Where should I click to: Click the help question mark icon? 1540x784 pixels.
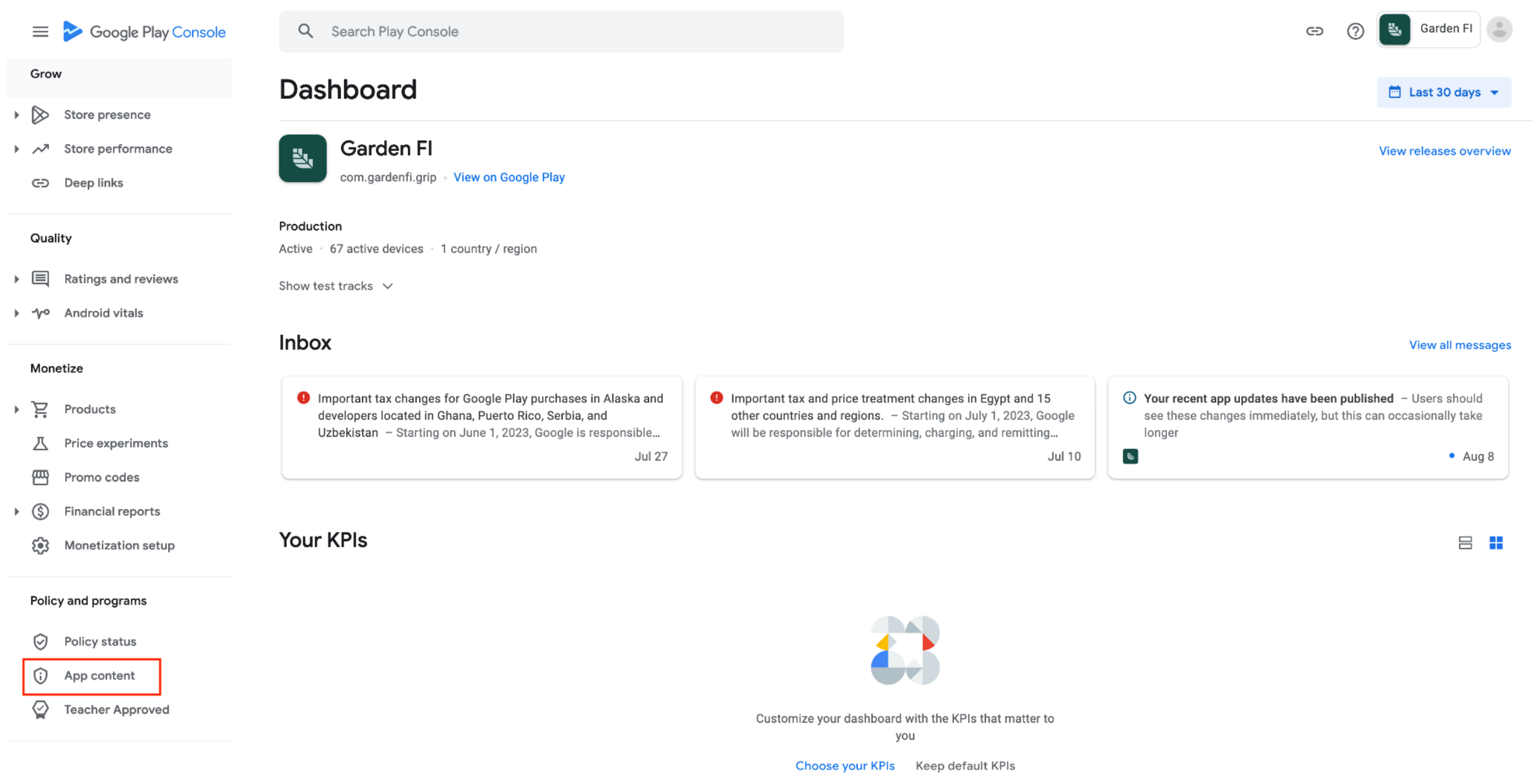pyautogui.click(x=1355, y=31)
